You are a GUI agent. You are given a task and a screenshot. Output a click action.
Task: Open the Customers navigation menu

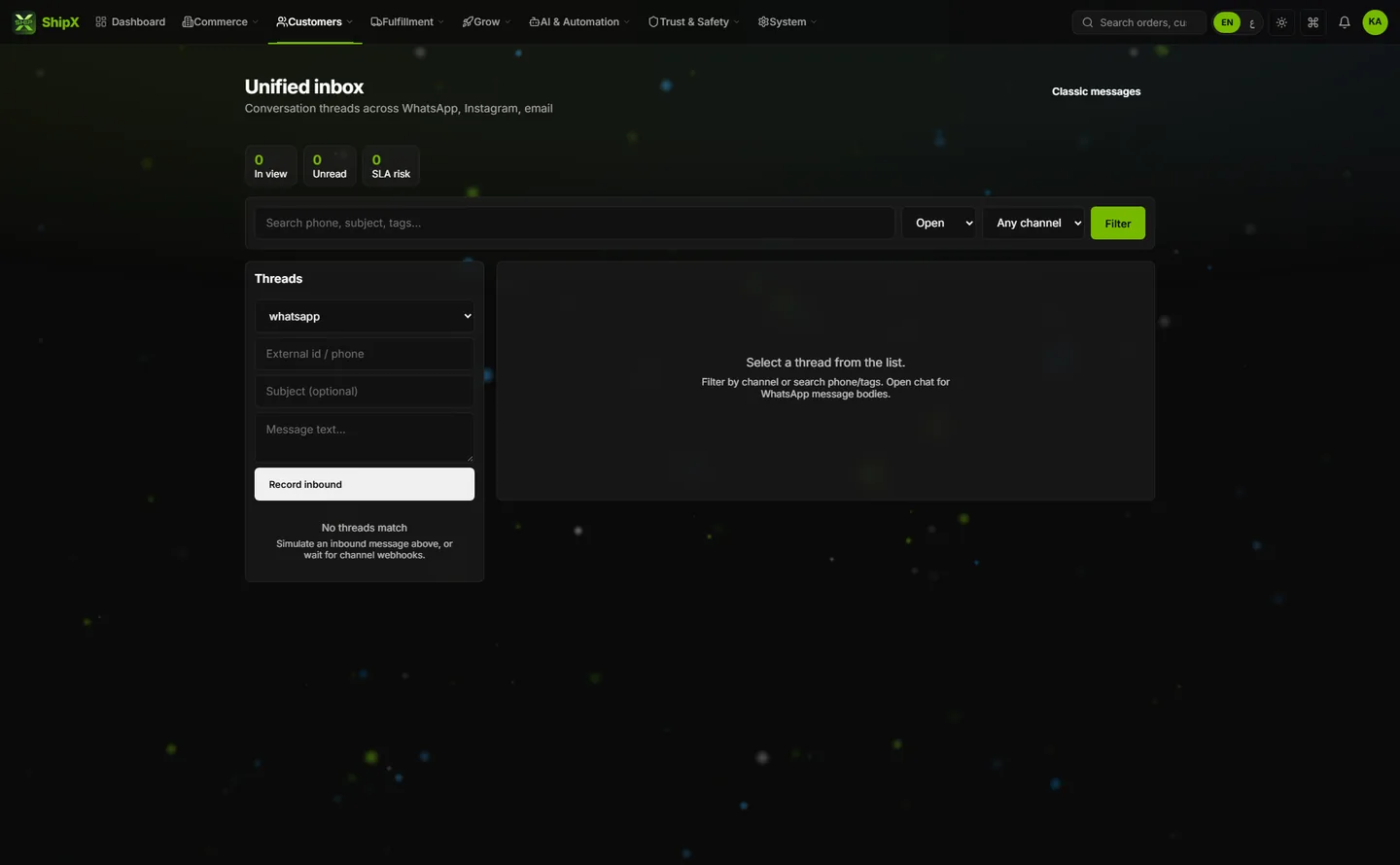pyautogui.click(x=315, y=22)
